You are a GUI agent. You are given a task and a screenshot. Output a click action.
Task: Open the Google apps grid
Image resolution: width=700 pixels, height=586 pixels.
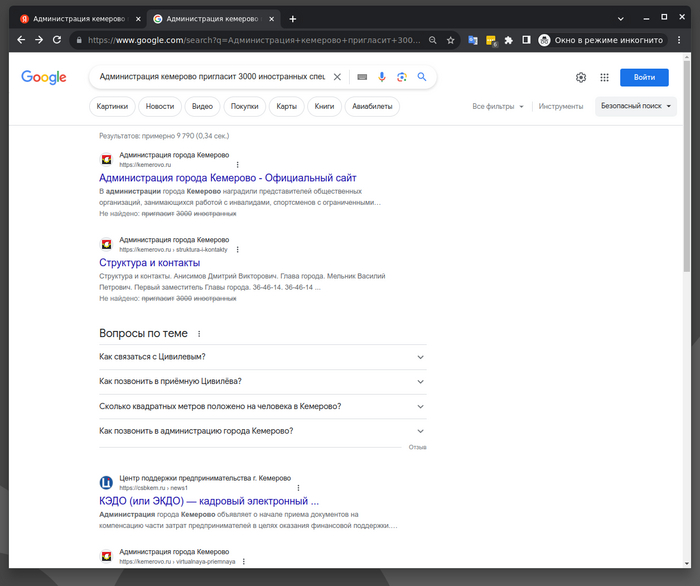pos(604,77)
